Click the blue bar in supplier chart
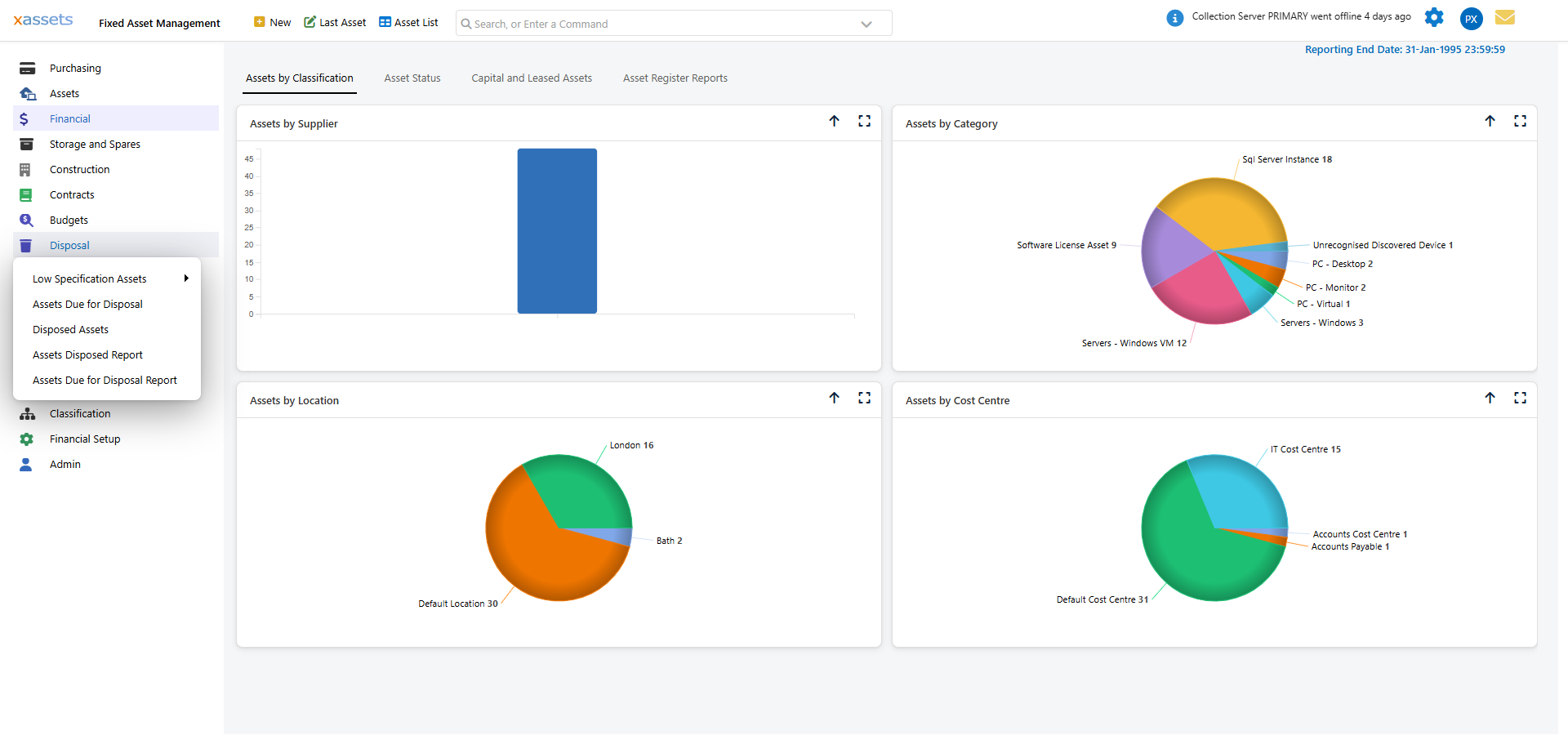Image resolution: width=1568 pixels, height=744 pixels. (x=557, y=231)
